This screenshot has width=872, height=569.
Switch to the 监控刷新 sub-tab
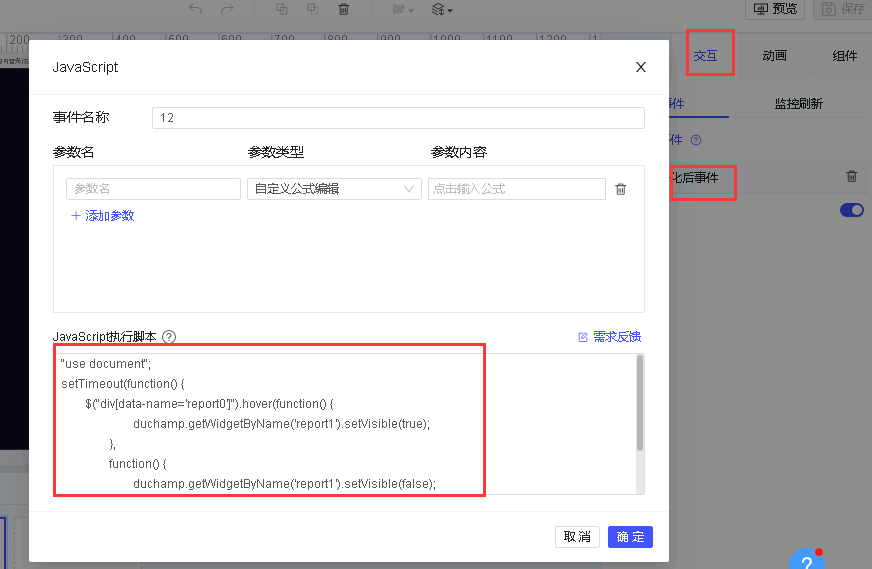tap(799, 104)
